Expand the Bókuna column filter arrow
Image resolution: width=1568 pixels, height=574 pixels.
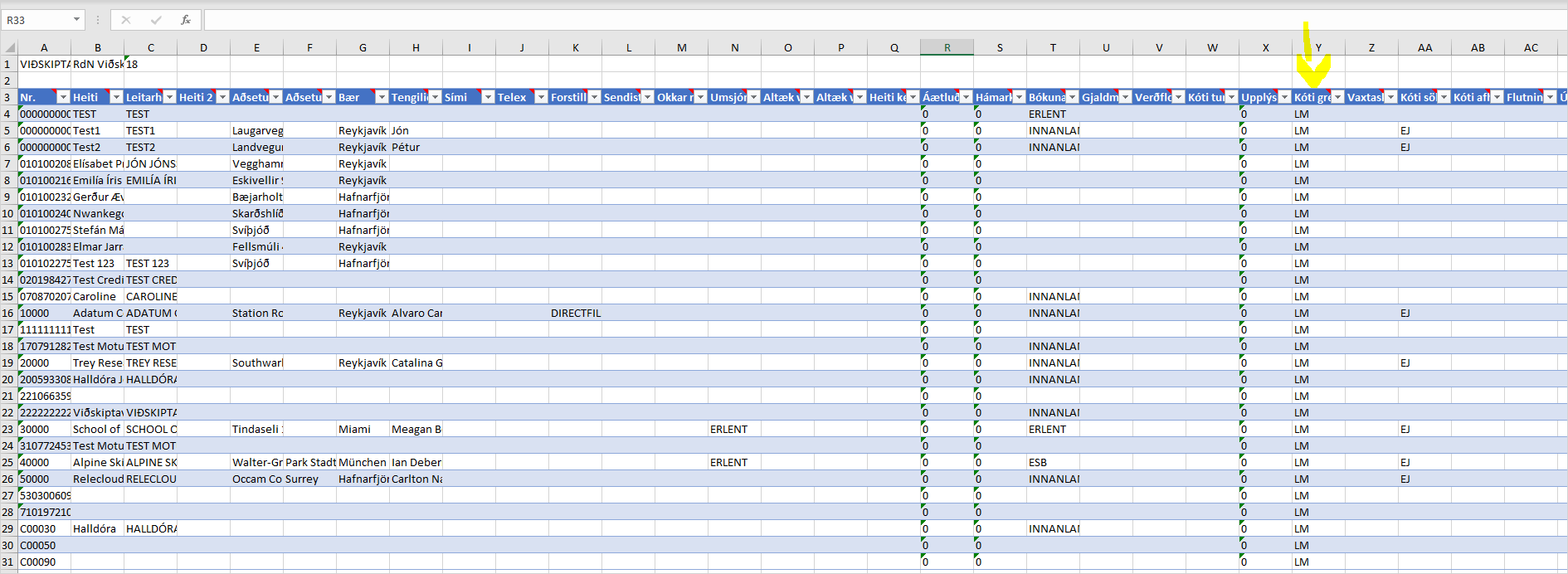point(1072,98)
